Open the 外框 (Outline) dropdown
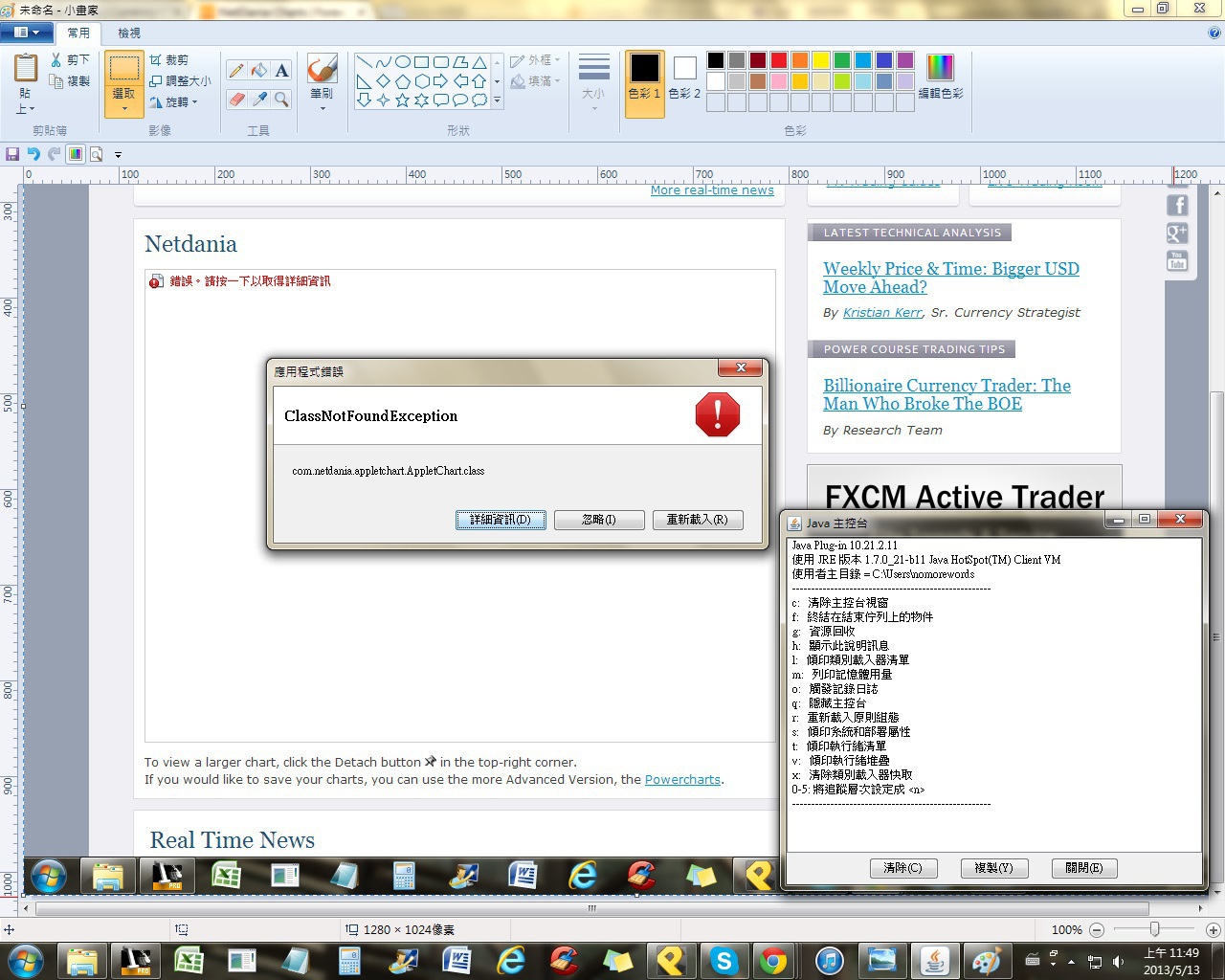1225x980 pixels. coord(536,60)
